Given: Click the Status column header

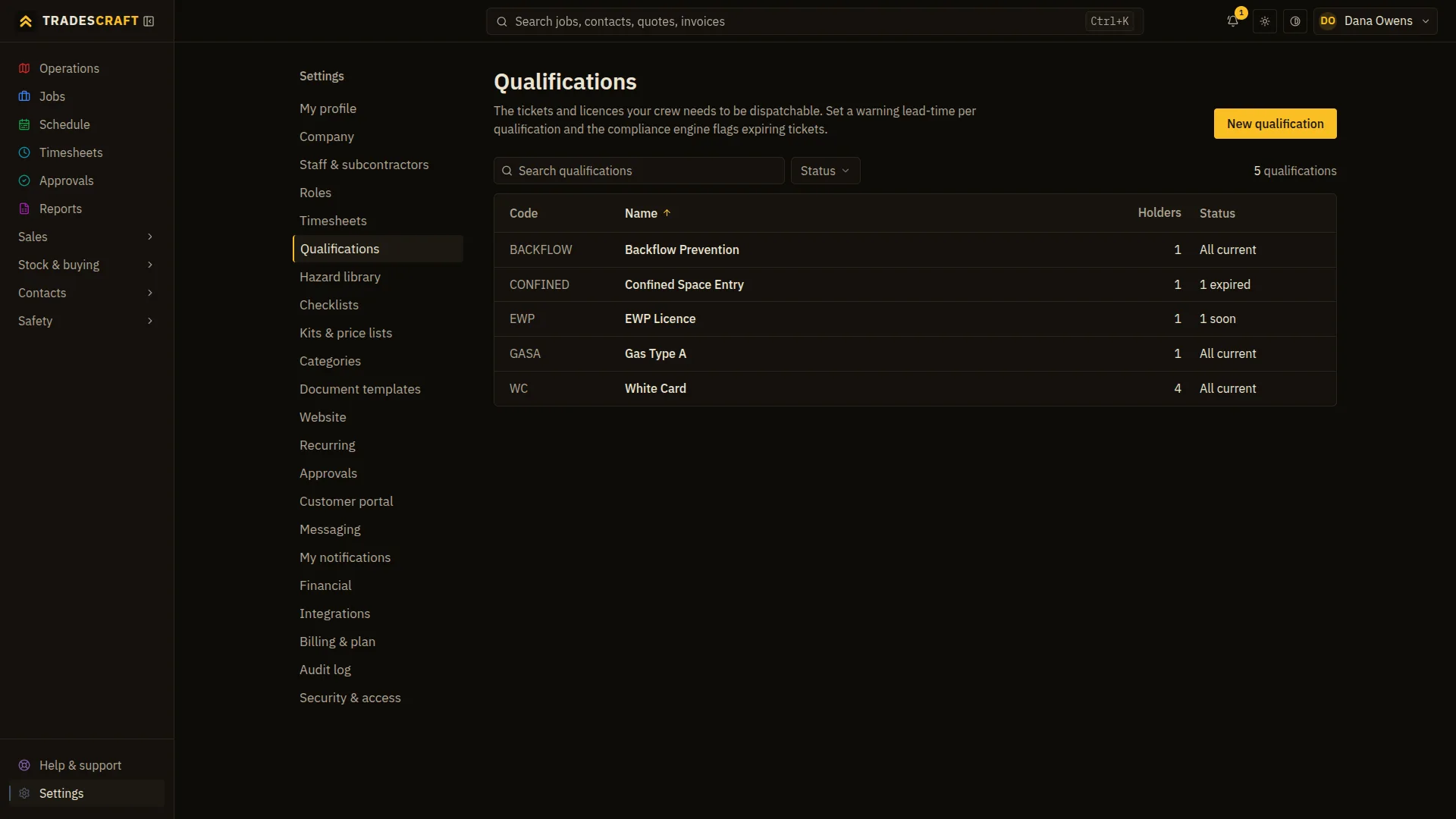Looking at the screenshot, I should tap(1217, 213).
